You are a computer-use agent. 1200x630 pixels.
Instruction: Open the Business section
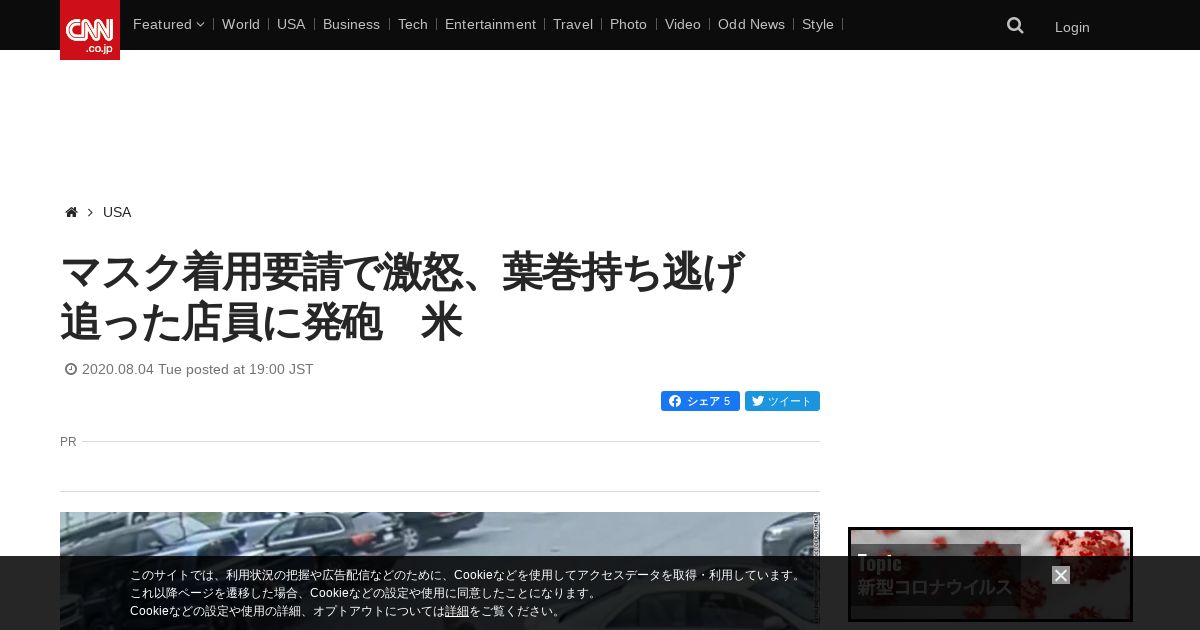(x=351, y=24)
